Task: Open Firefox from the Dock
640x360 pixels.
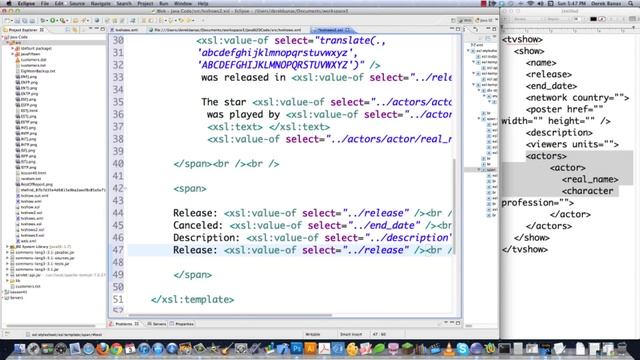Action: pos(102,349)
